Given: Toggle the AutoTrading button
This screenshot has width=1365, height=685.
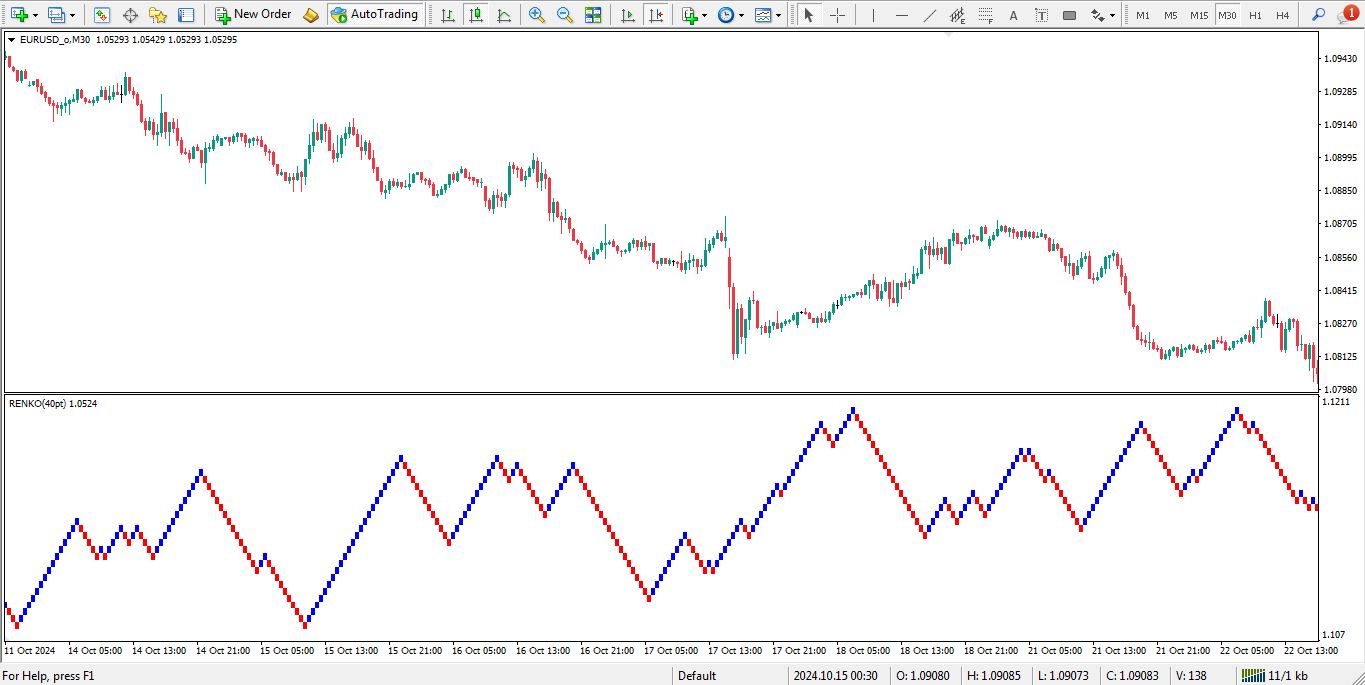Looking at the screenshot, I should coord(375,15).
